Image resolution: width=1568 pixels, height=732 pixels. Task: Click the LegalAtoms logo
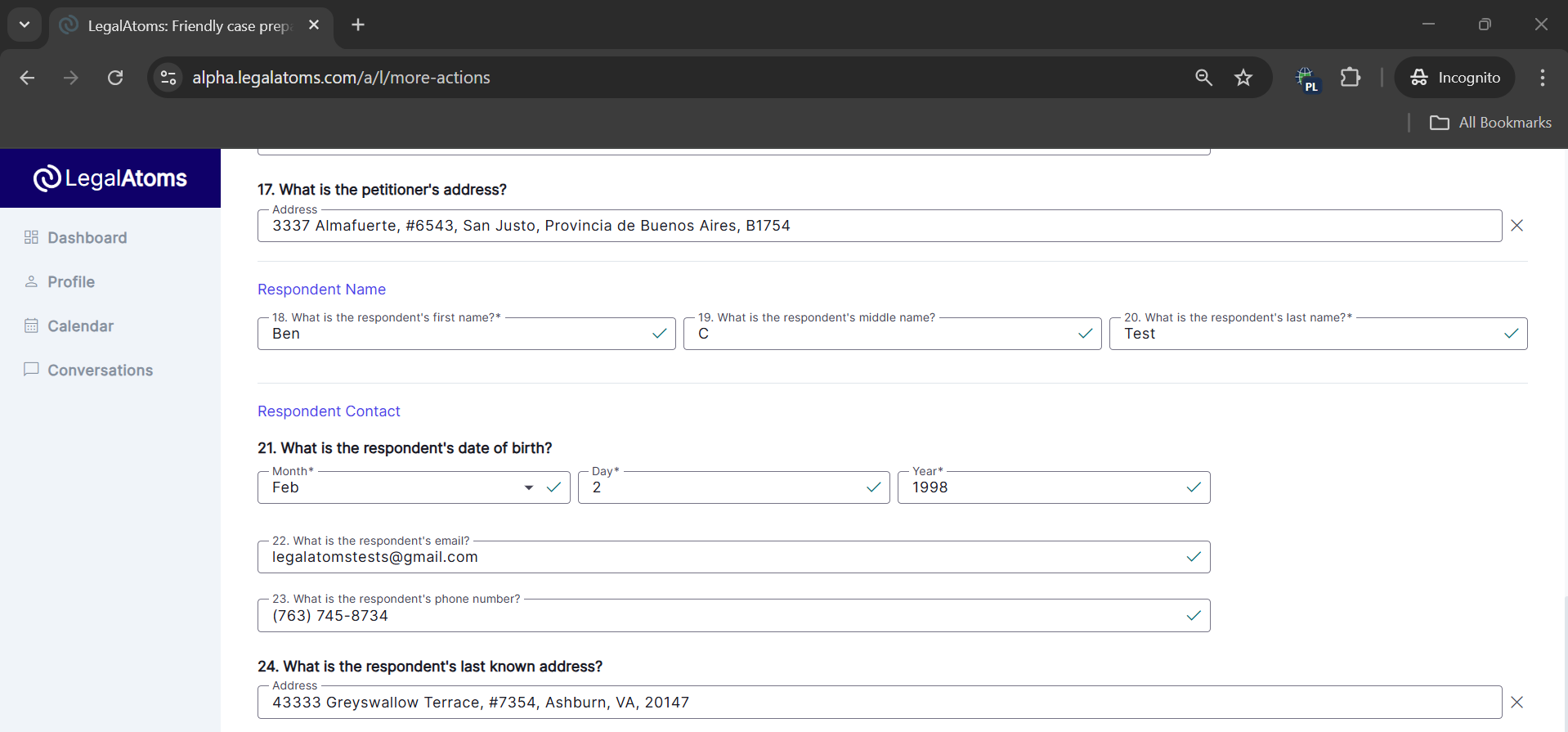(x=110, y=178)
